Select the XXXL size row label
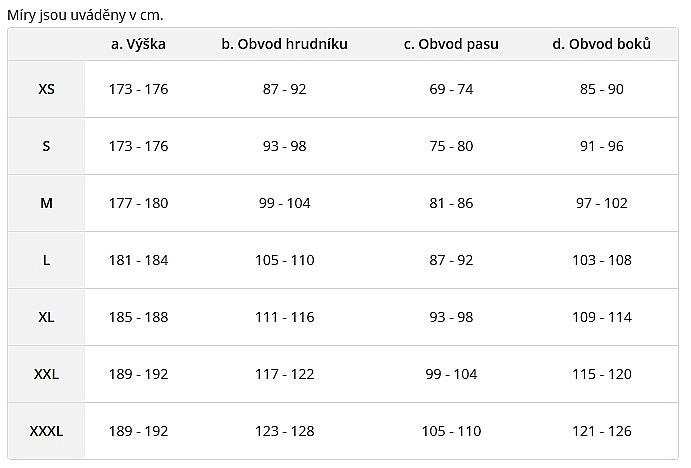The height and width of the screenshot is (468, 691). [x=46, y=431]
